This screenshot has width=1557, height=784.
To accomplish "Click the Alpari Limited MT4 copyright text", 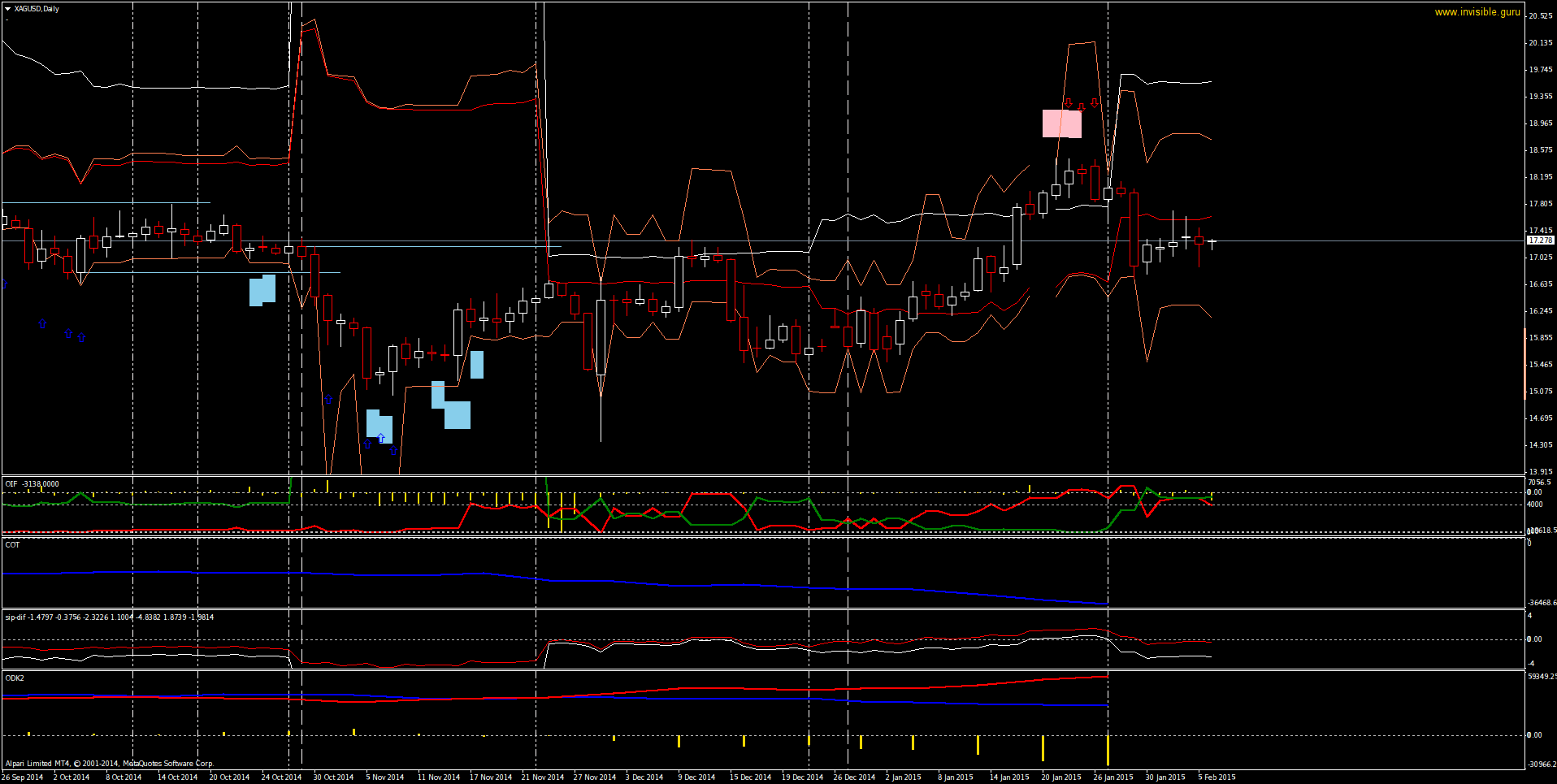I will [109, 764].
